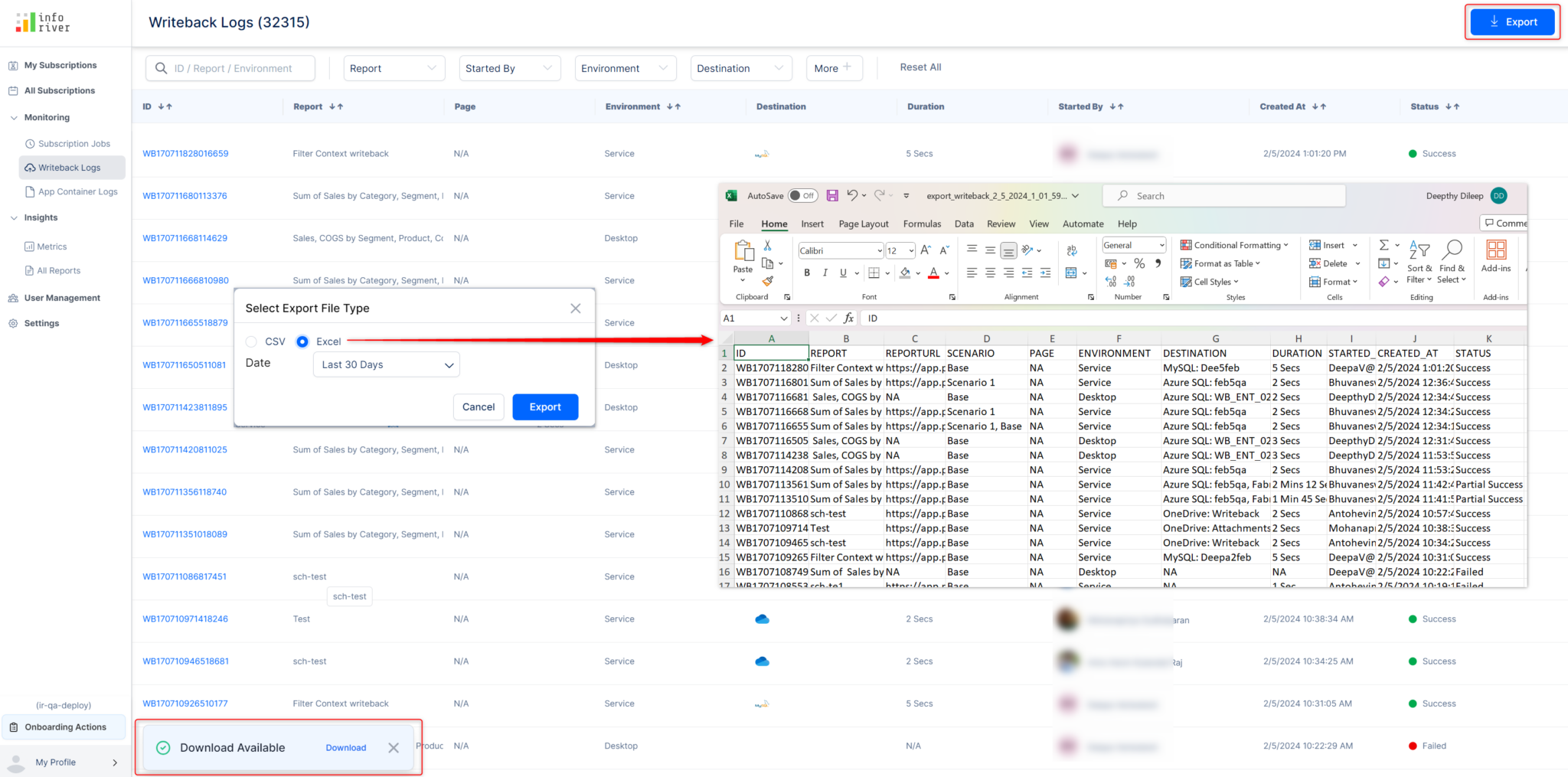Open the Metrics page under Insights
1568x777 pixels.
pos(51,246)
